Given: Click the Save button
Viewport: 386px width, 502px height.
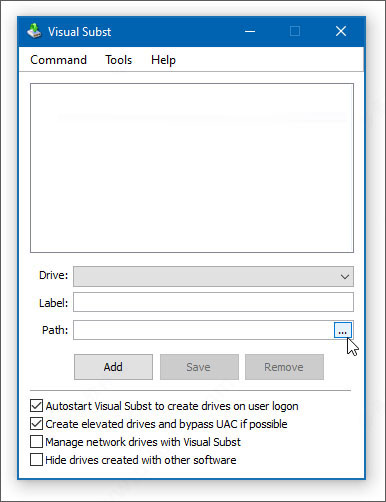Looking at the screenshot, I should [199, 367].
